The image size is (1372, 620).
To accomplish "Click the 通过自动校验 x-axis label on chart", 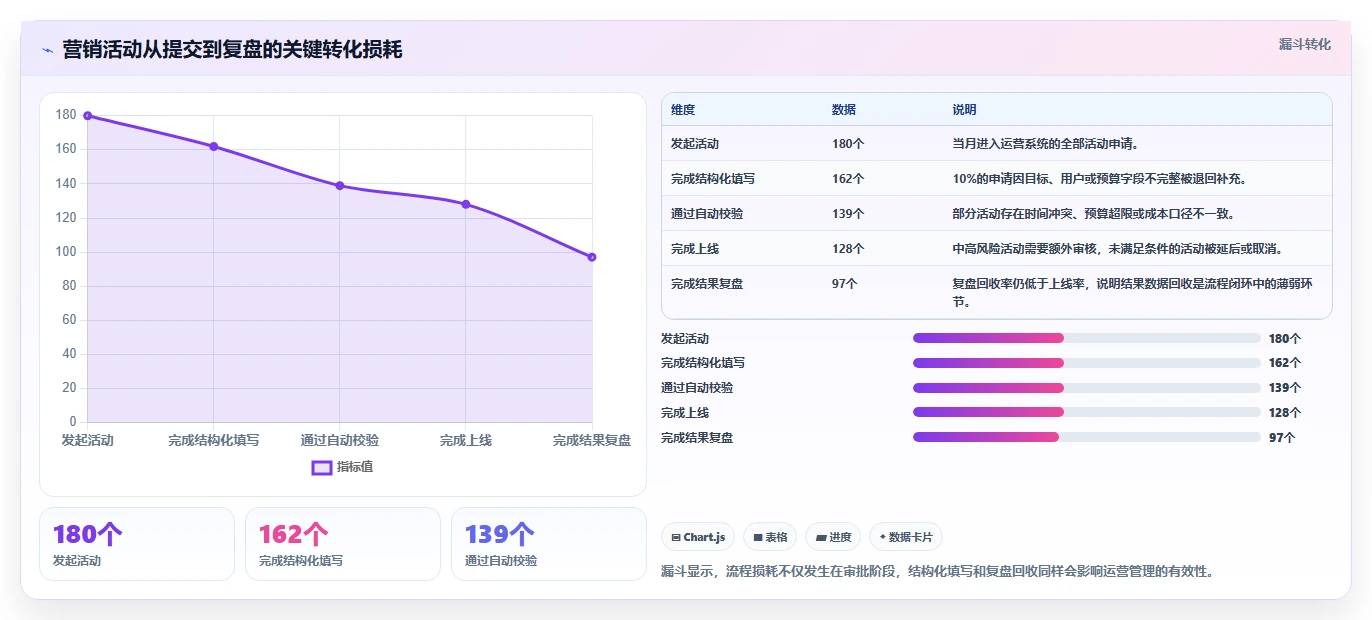I will pyautogui.click(x=340, y=440).
